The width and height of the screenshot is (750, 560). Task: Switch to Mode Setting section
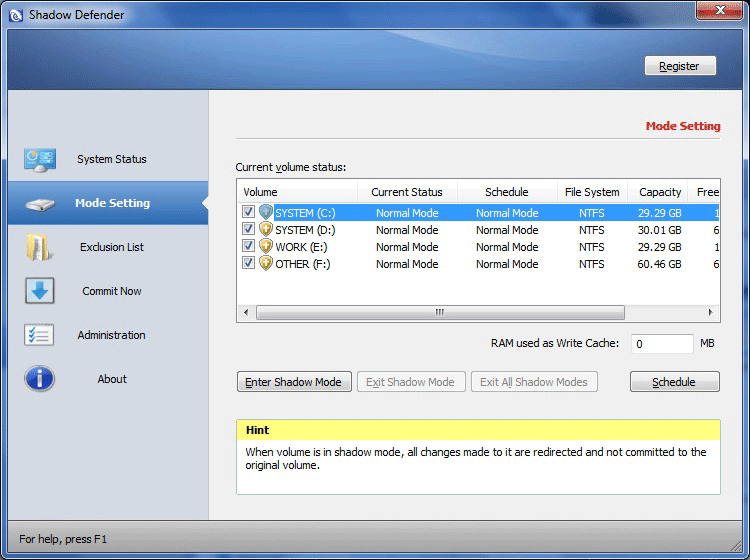(108, 203)
